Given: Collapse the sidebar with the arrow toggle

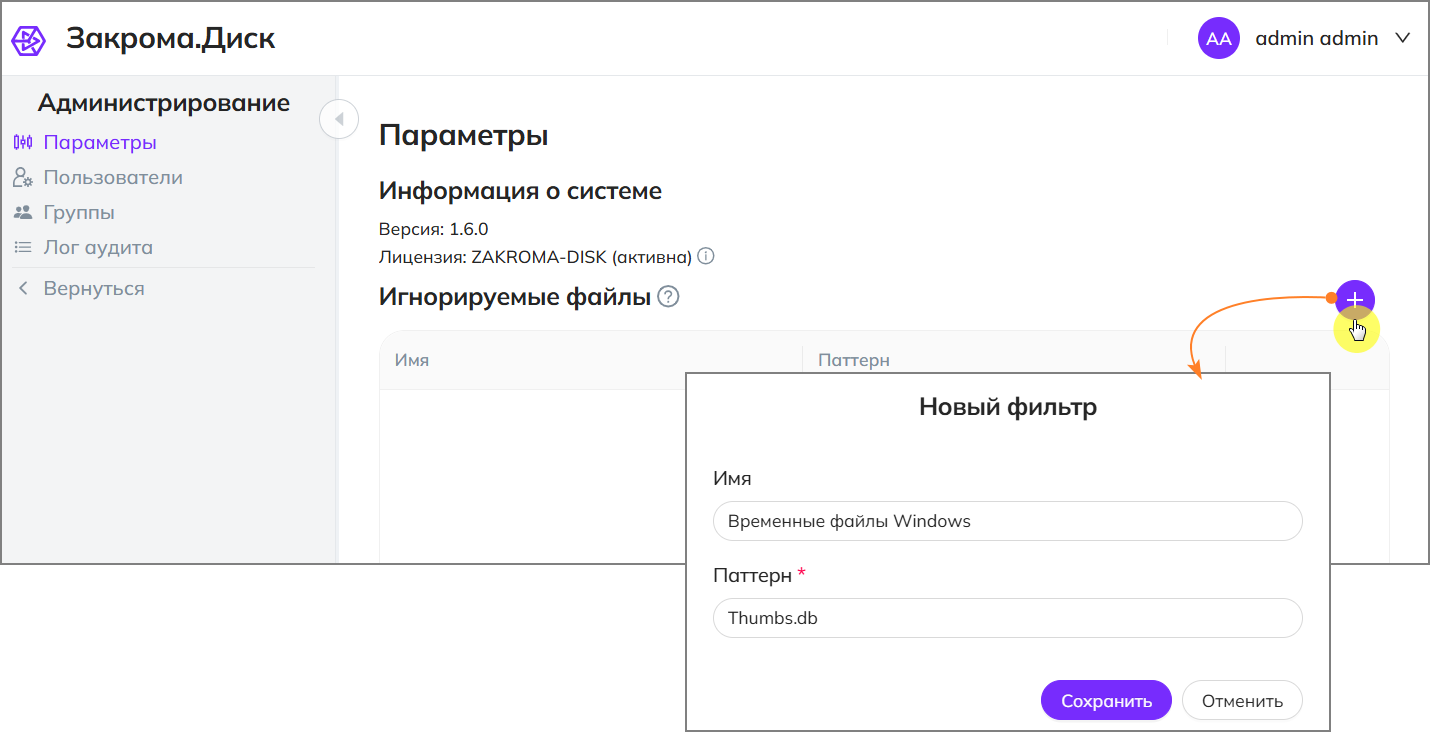Looking at the screenshot, I should (339, 120).
